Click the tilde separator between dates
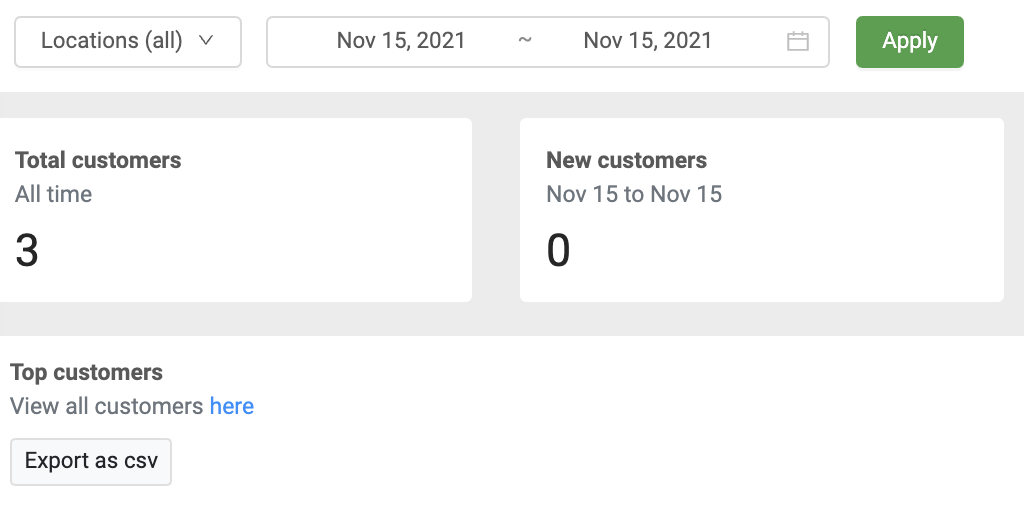Viewport: 1024px width, 518px height. pyautogui.click(x=525, y=41)
